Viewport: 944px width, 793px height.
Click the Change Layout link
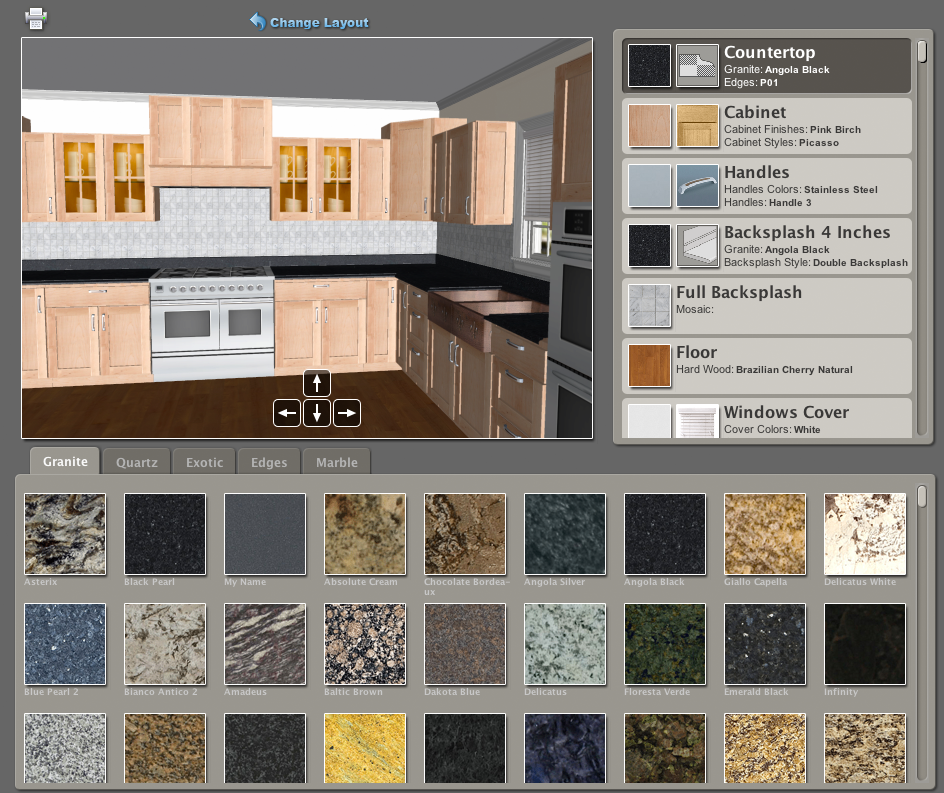[309, 22]
